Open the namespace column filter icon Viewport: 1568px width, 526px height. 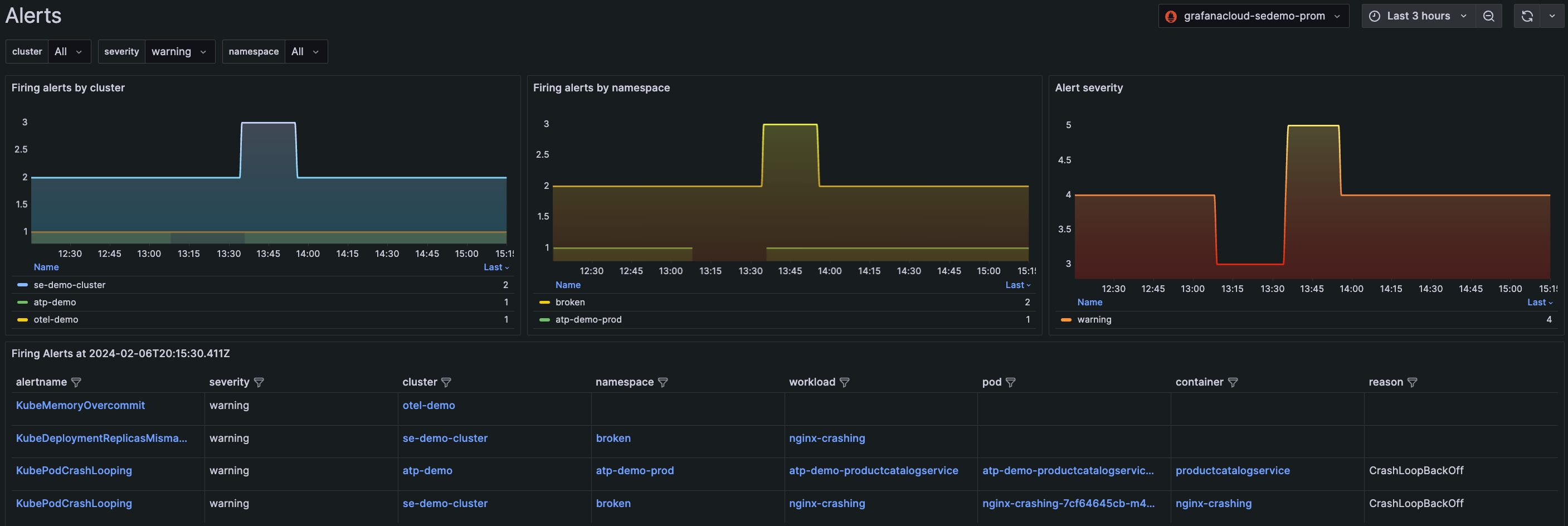663,382
